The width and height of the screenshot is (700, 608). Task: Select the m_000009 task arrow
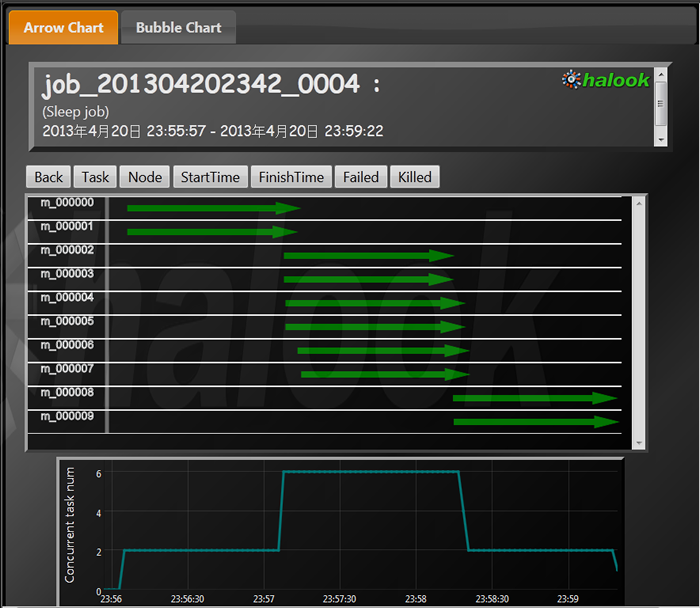(536, 421)
